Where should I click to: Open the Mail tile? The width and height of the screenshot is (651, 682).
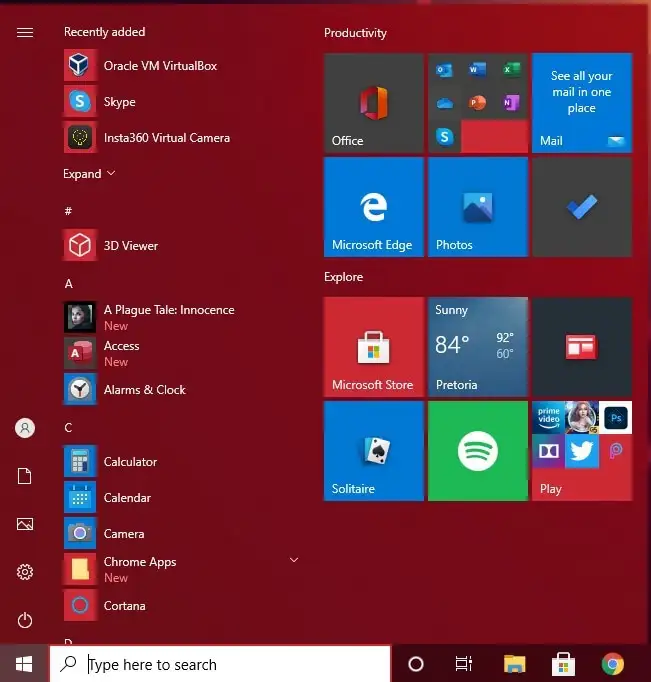(x=582, y=103)
